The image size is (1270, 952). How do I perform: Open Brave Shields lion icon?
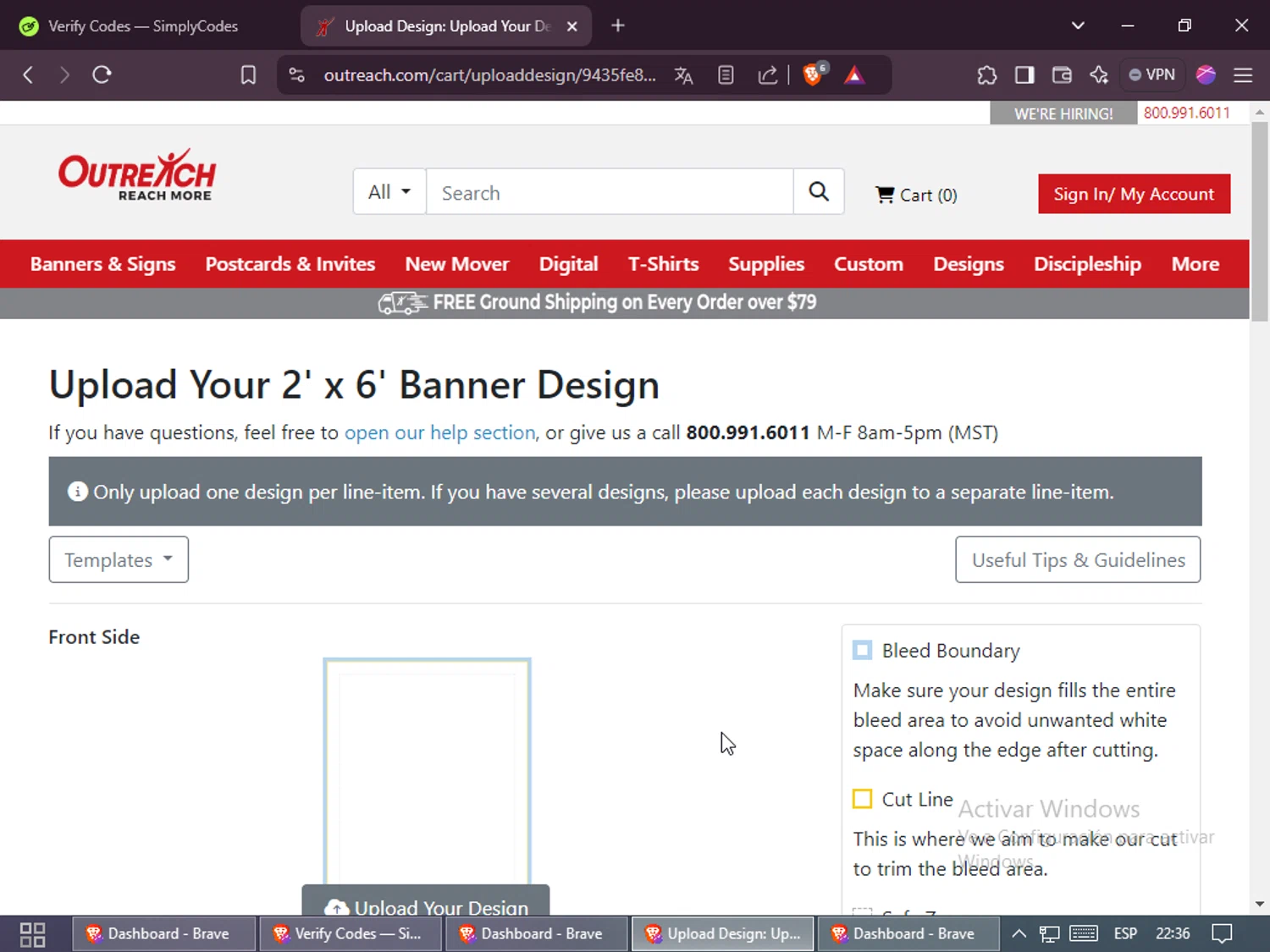click(813, 74)
